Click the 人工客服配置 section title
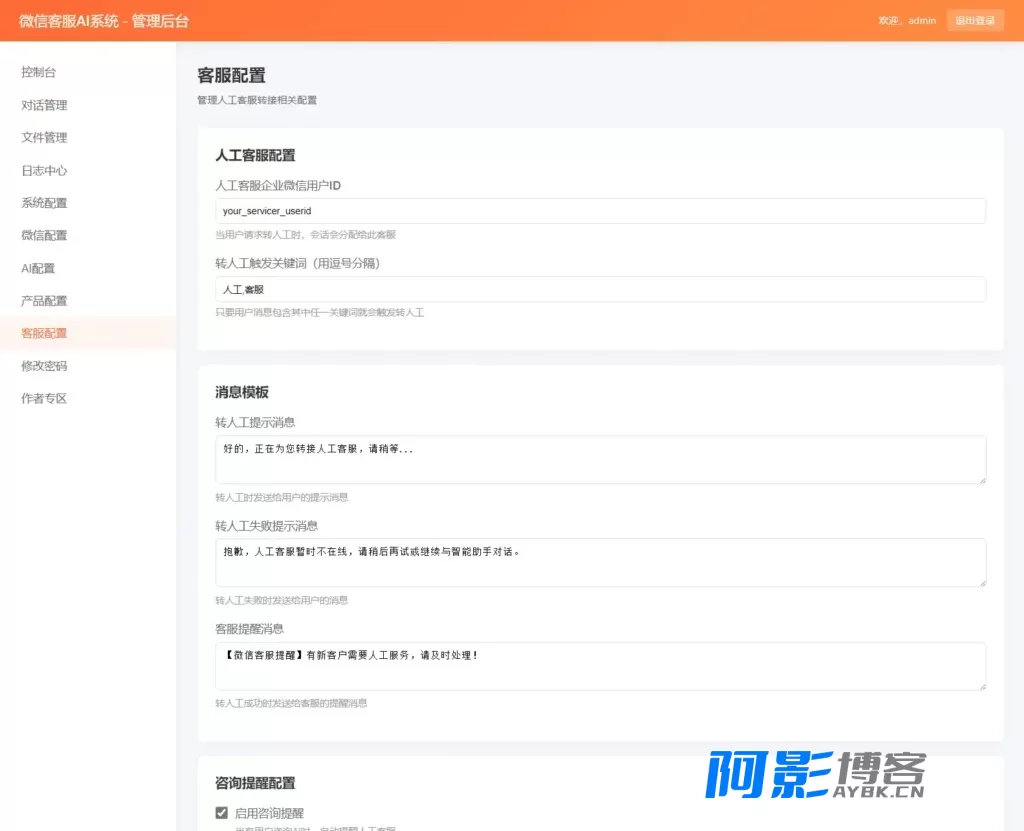 click(x=255, y=155)
